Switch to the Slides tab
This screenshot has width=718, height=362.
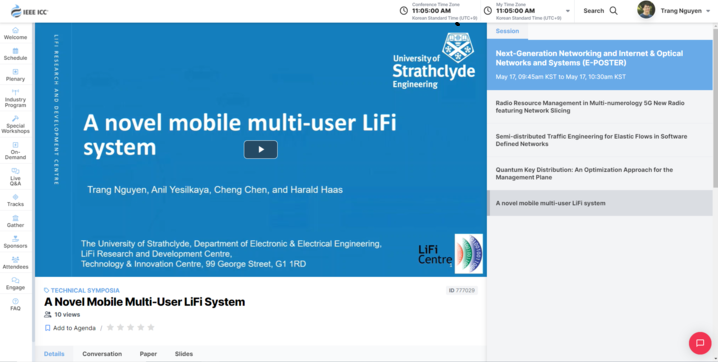tap(184, 354)
